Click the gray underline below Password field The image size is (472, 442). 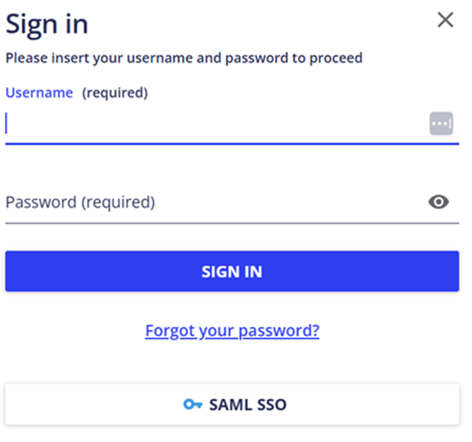click(232, 223)
